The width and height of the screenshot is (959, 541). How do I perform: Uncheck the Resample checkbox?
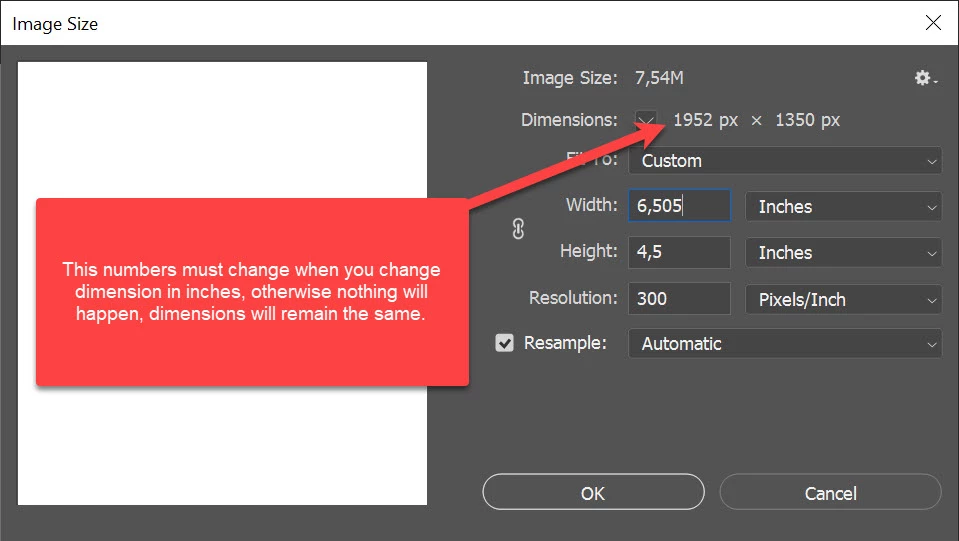click(x=505, y=343)
